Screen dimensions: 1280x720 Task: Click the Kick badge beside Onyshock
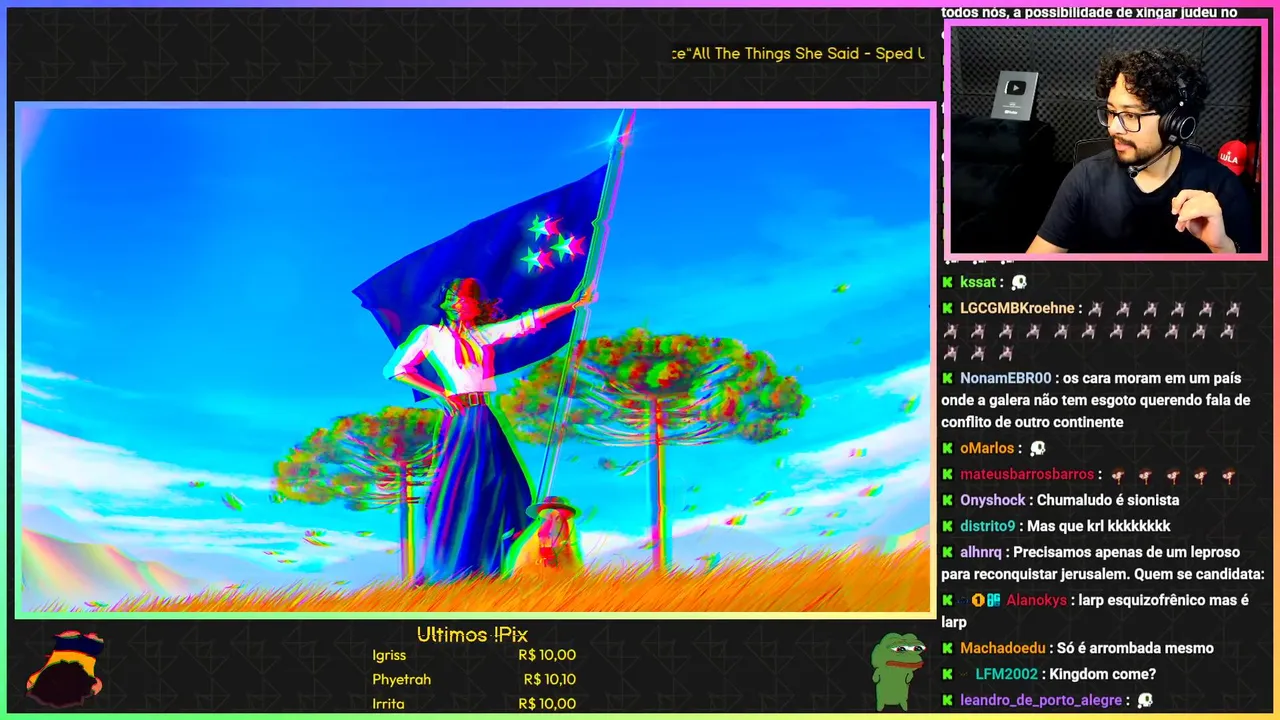point(947,500)
